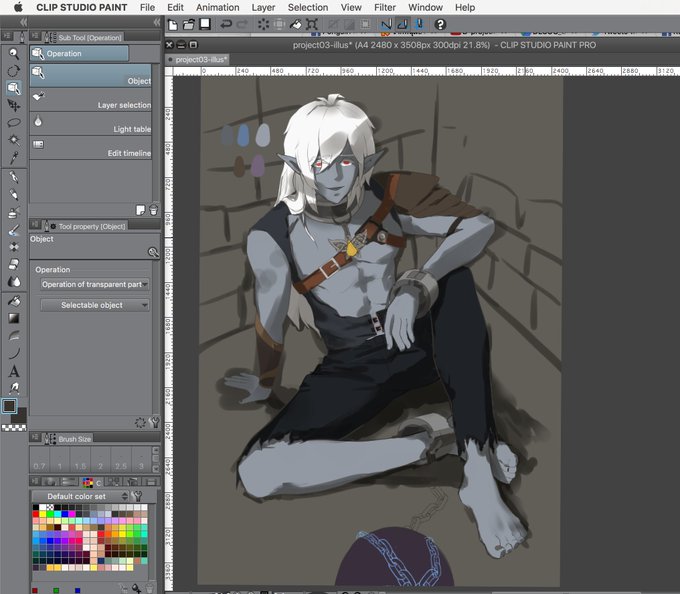The width and height of the screenshot is (680, 594).
Task: Open color set wrench settings
Action: coord(137,496)
